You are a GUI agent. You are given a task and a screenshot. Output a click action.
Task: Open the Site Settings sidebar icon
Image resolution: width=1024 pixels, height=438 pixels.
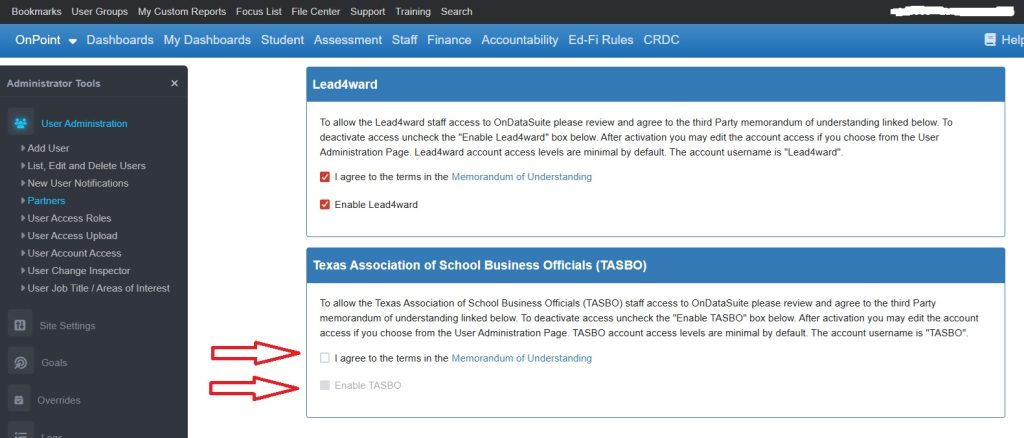[21, 325]
